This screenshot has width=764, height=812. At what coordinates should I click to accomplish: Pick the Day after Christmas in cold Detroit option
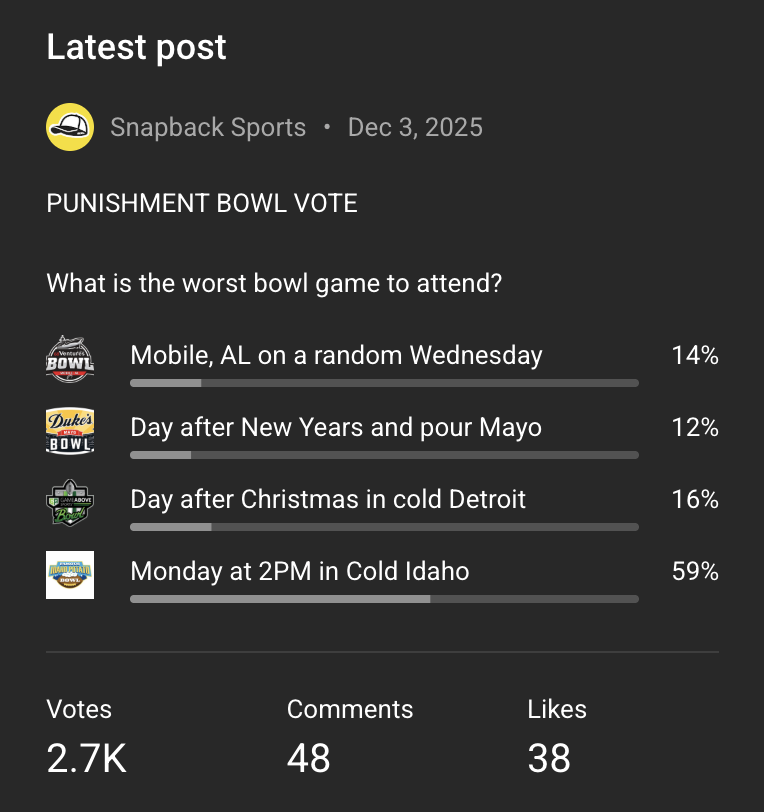[328, 499]
